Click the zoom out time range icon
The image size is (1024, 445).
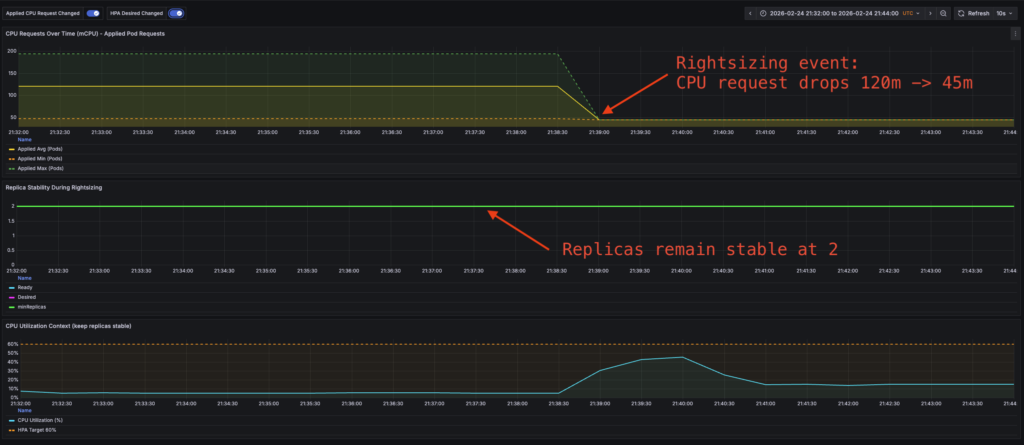[943, 13]
